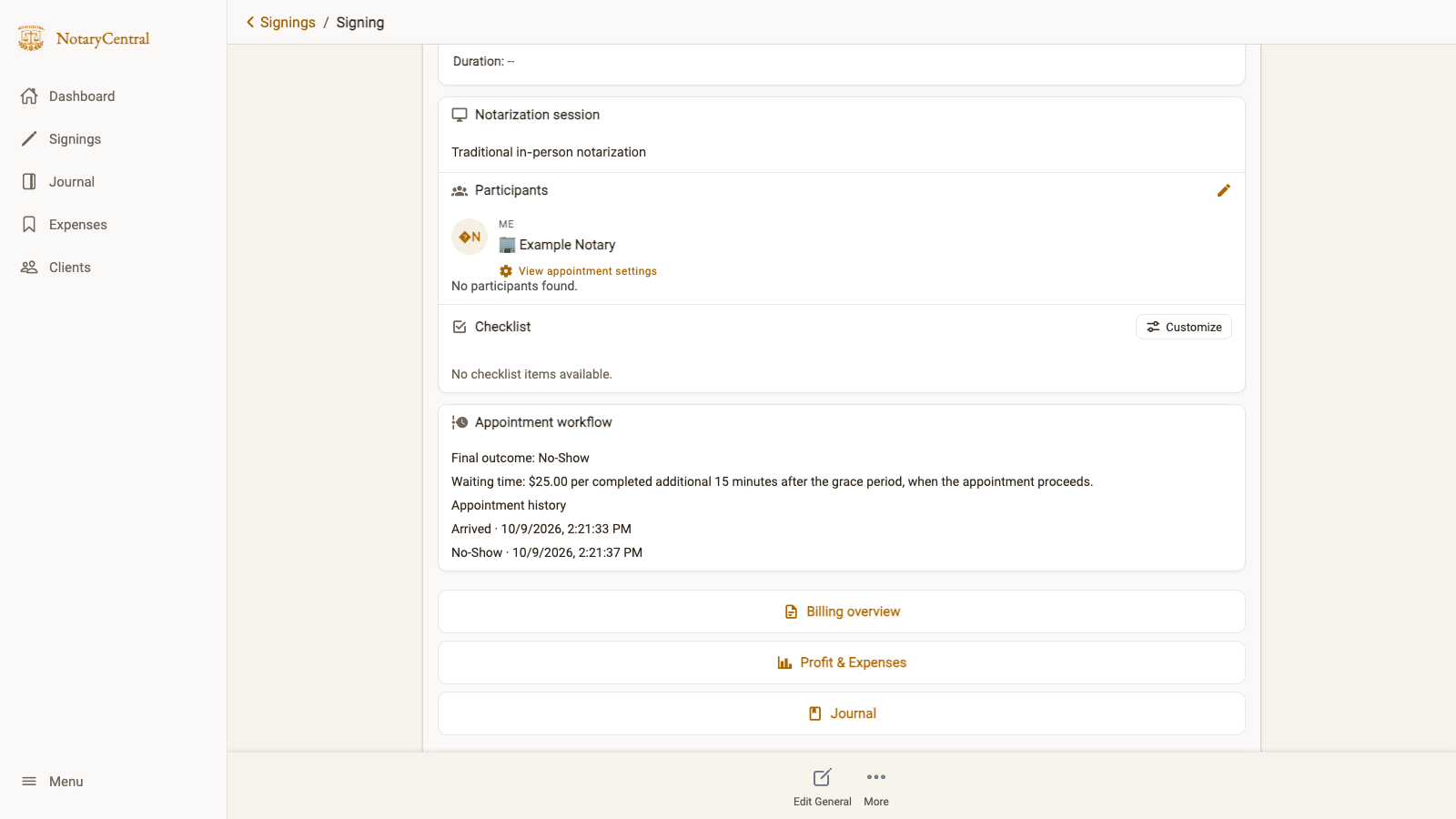Click the Clients people icon
Screen dimensions: 1456x819
pyautogui.click(x=29, y=267)
